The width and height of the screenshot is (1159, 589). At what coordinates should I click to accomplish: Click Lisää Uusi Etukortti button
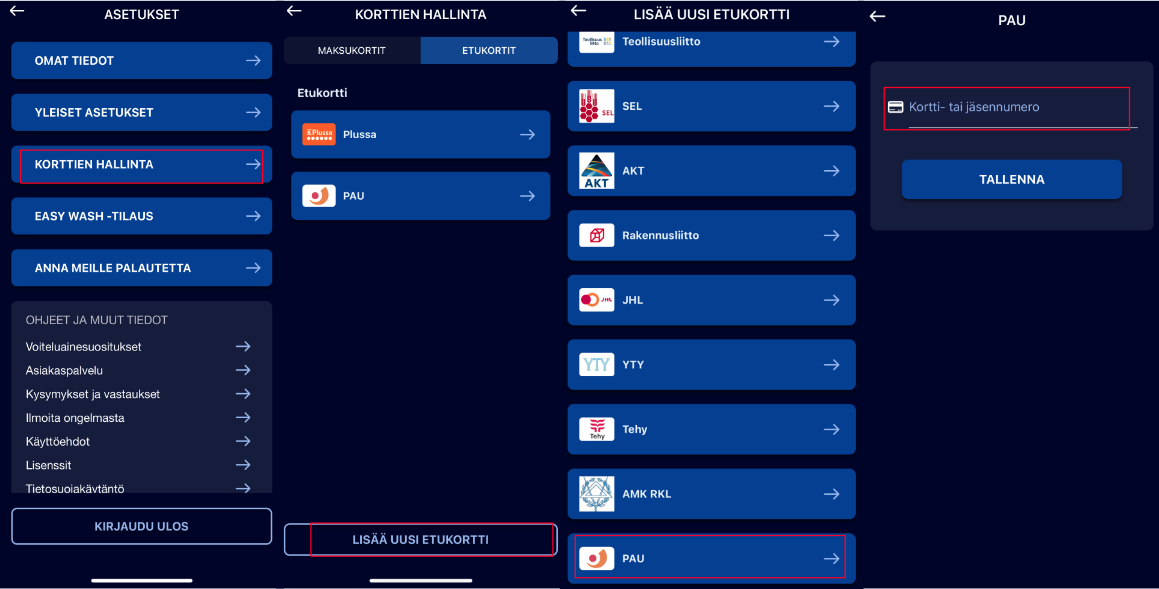(421, 539)
